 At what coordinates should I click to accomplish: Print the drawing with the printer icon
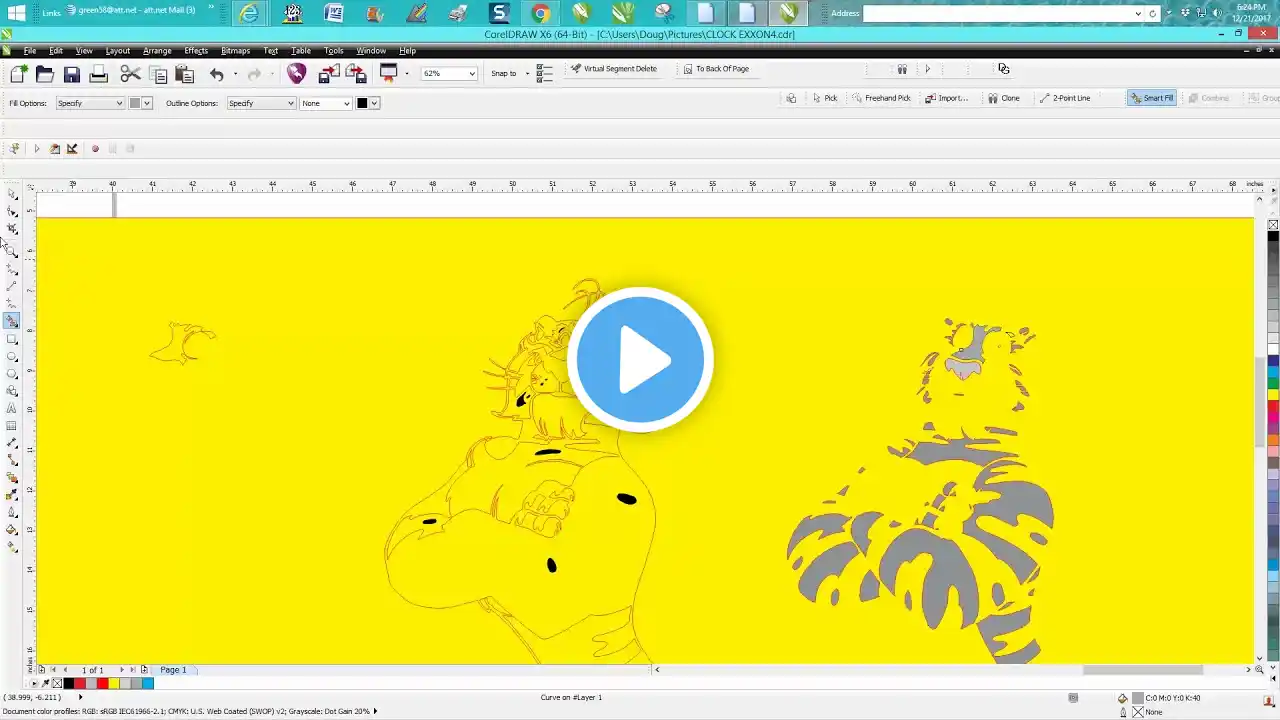coord(98,73)
